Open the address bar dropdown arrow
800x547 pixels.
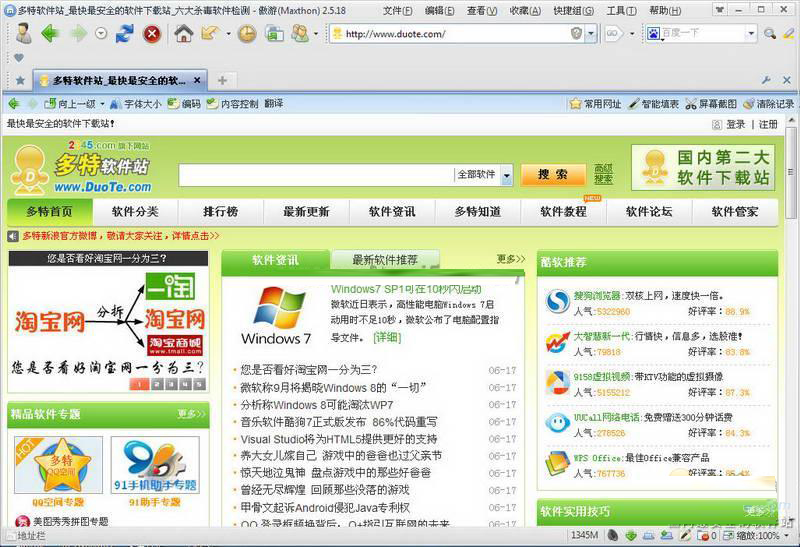point(591,34)
